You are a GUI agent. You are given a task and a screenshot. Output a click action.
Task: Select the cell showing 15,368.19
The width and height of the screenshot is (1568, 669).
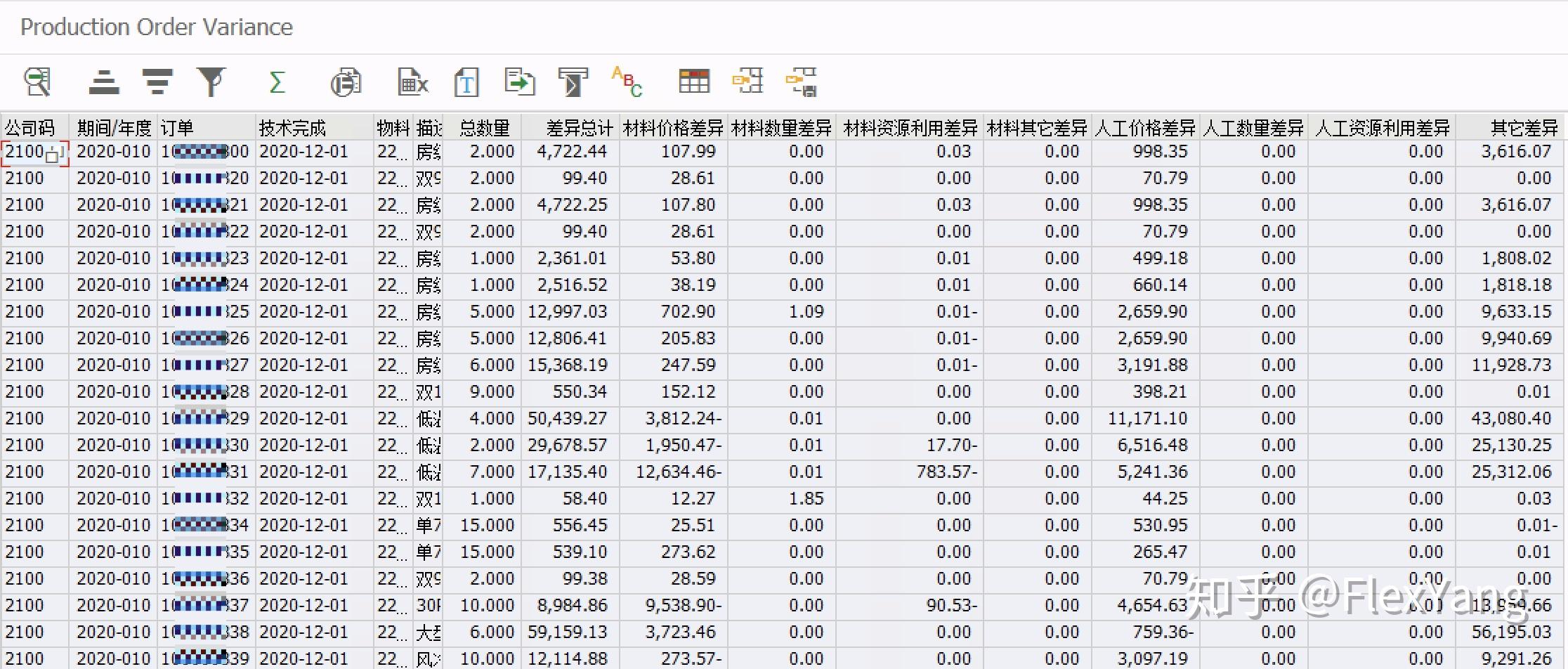click(x=570, y=365)
